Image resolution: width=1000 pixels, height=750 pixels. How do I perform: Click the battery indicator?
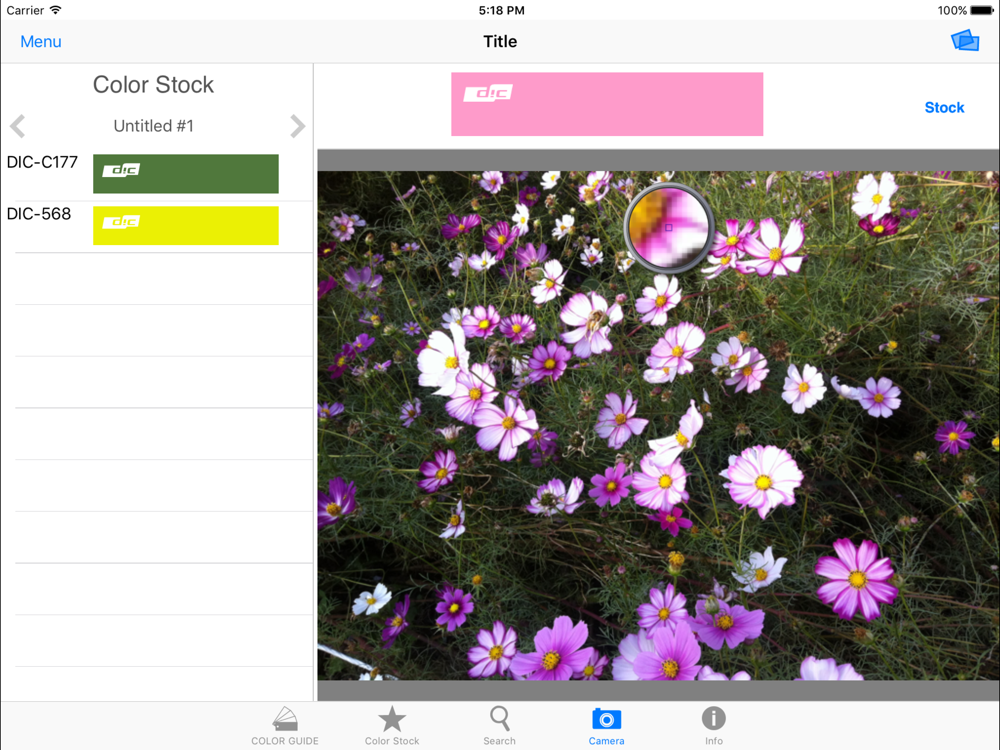click(981, 10)
